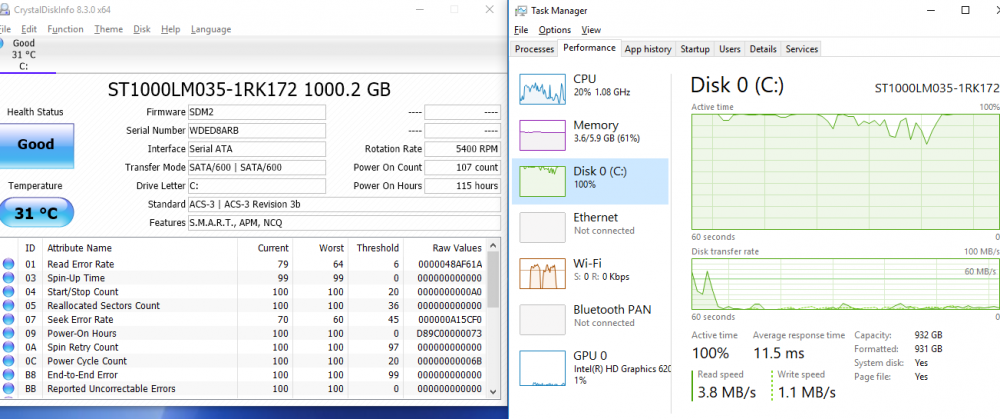Select the Memory graph thumbnail
The height and width of the screenshot is (419, 1000).
point(542,135)
